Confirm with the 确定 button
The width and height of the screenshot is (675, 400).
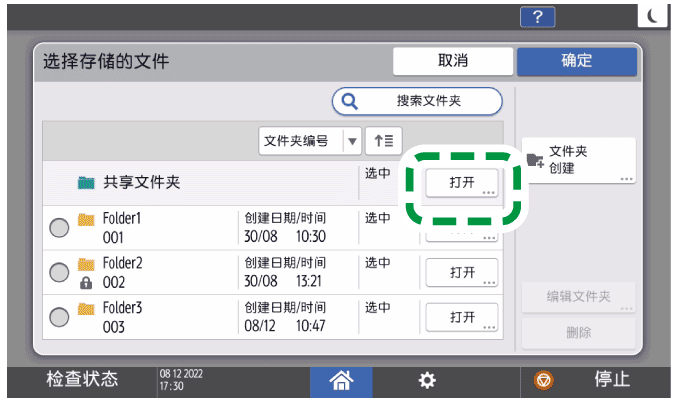point(577,61)
